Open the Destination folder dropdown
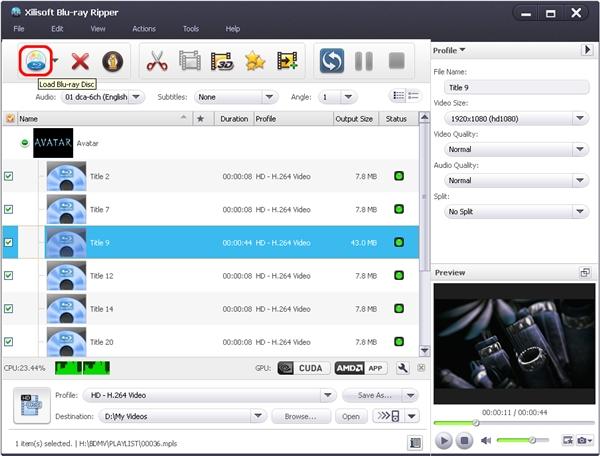This screenshot has width=600, height=456. pyautogui.click(x=183, y=416)
